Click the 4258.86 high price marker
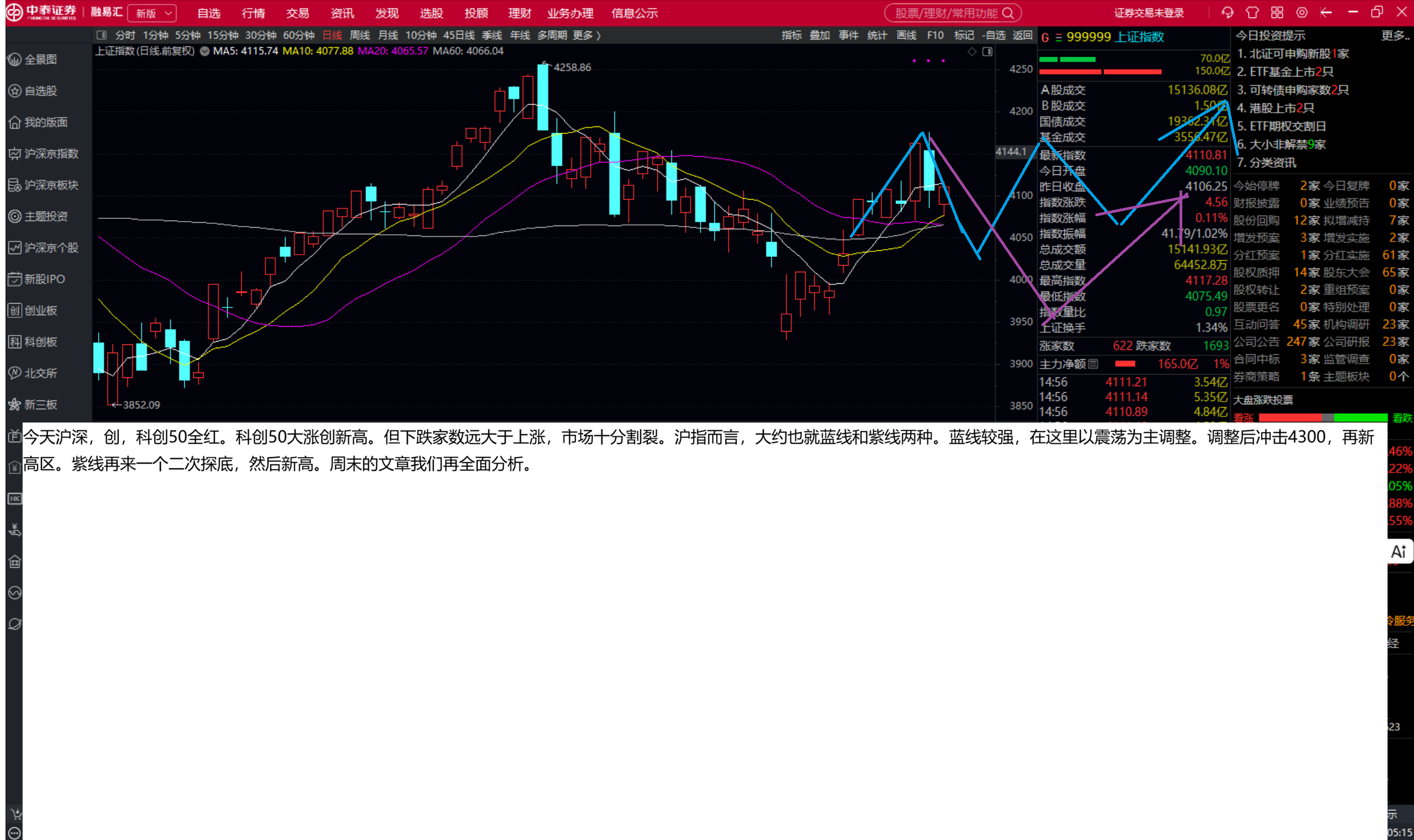Viewport: 1414px width, 840px height. click(571, 67)
